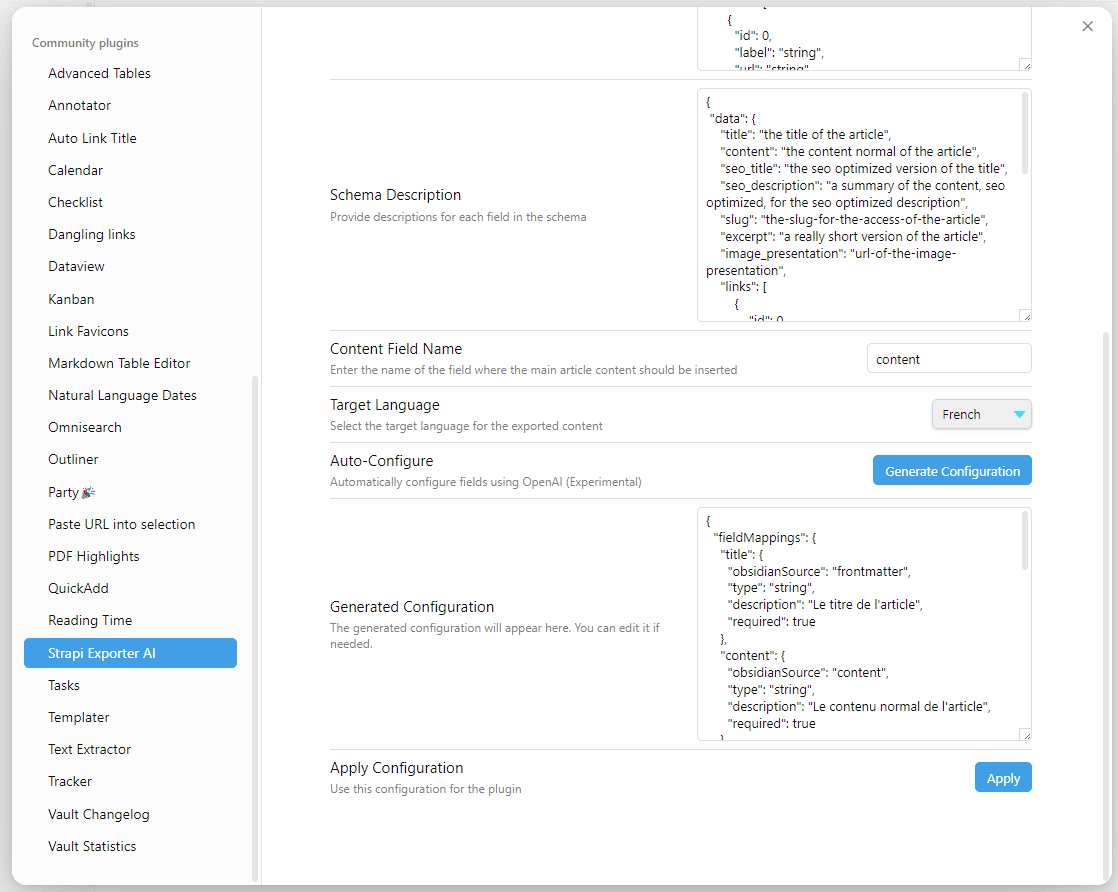Open Vault Statistics plugin settings
Viewport: 1118px width, 892px height.
coord(92,846)
